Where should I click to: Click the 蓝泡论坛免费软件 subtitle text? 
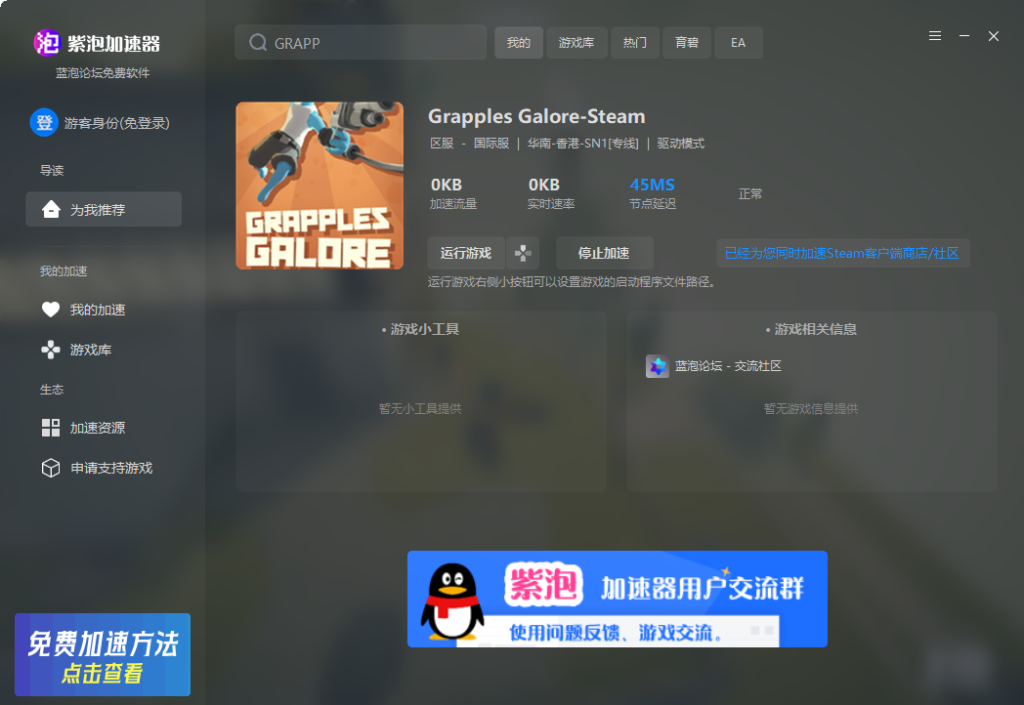[x=103, y=73]
